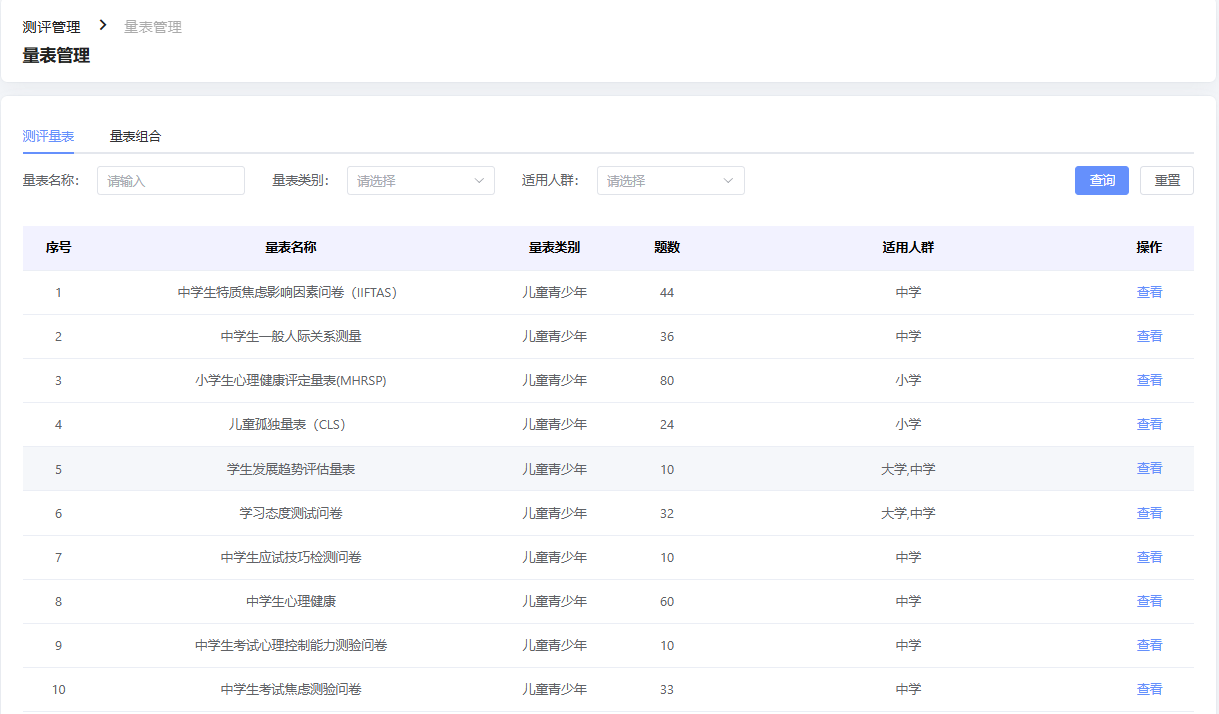1219x714 pixels.
Task: Click 查看 for 中学生应试技巧检测问卷
Action: point(1149,557)
